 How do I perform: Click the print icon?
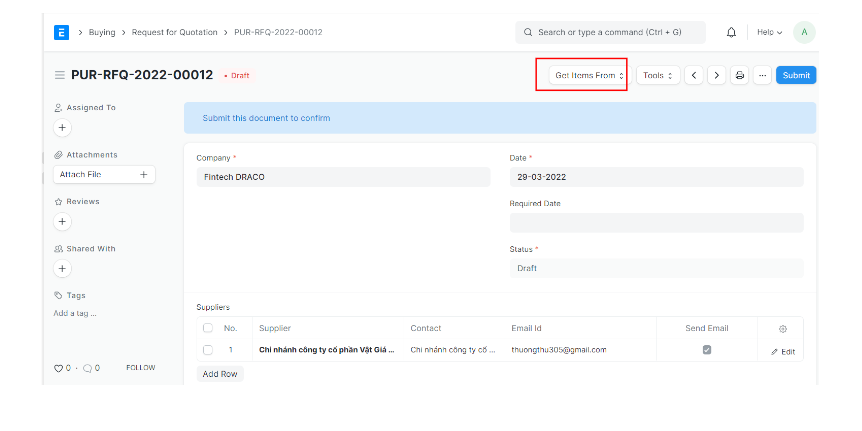[740, 75]
